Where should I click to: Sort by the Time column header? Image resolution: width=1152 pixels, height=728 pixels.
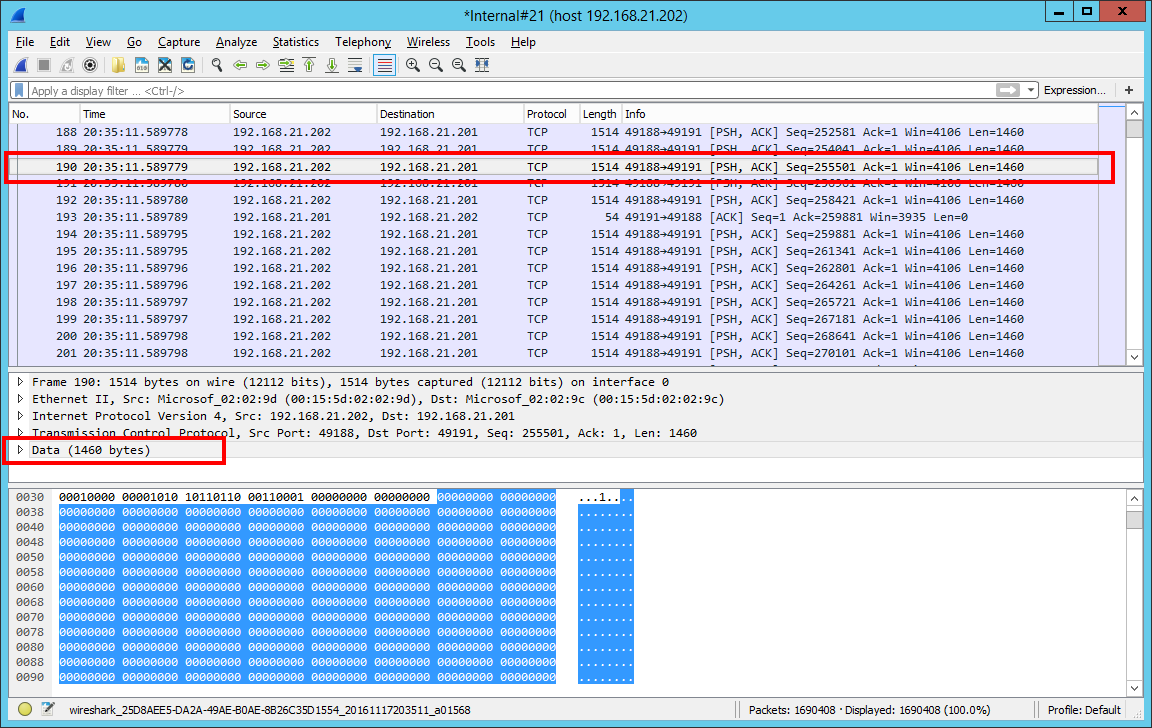pos(154,114)
